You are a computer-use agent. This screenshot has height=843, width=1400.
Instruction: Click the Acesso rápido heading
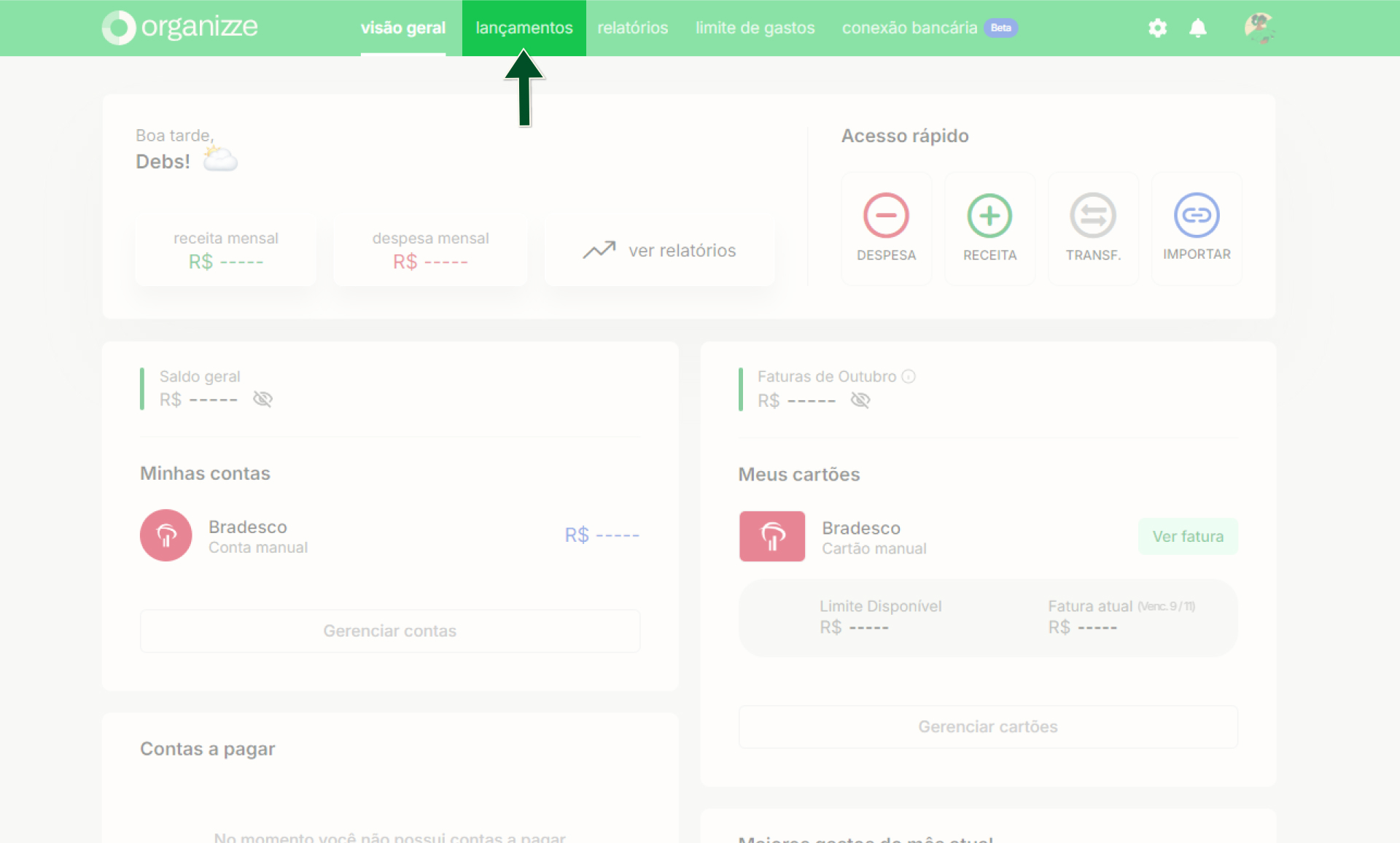(x=905, y=136)
